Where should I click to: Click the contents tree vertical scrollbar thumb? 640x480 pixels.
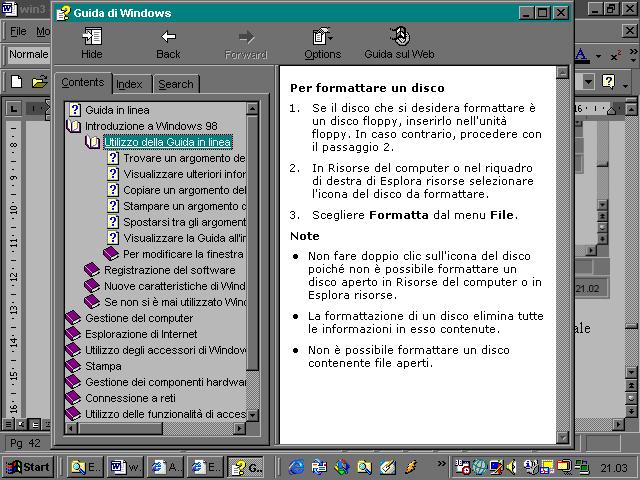252,243
